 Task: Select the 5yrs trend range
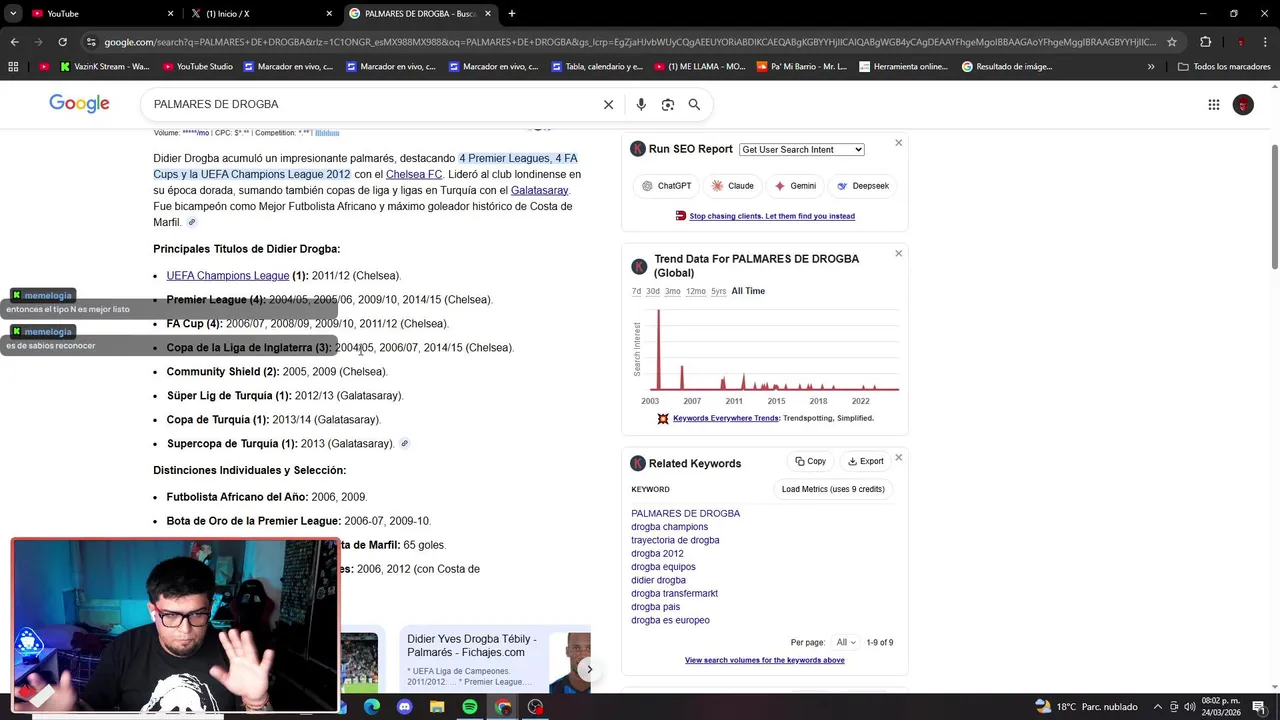pos(718,291)
